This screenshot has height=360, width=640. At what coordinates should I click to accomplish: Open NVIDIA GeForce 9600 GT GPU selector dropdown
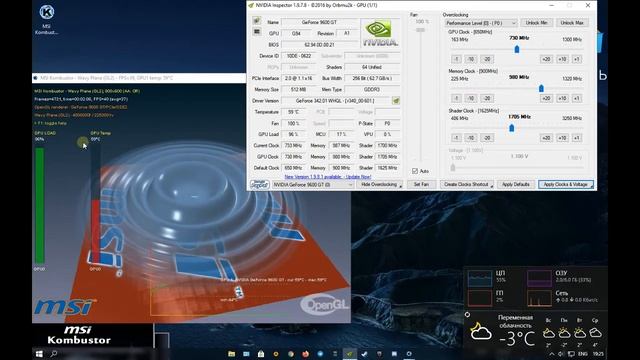[x=313, y=185]
